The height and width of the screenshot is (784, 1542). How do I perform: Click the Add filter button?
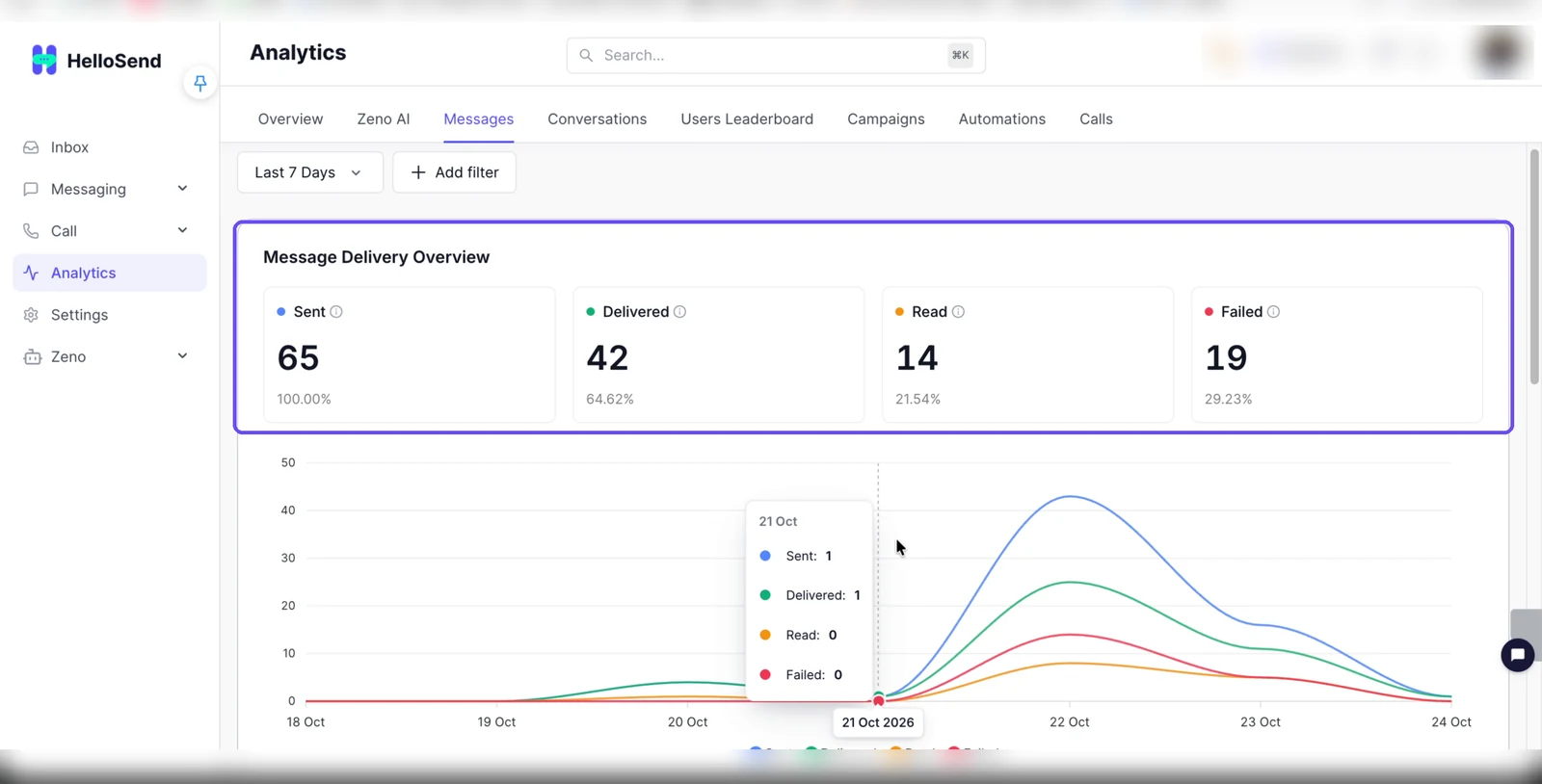coord(454,172)
